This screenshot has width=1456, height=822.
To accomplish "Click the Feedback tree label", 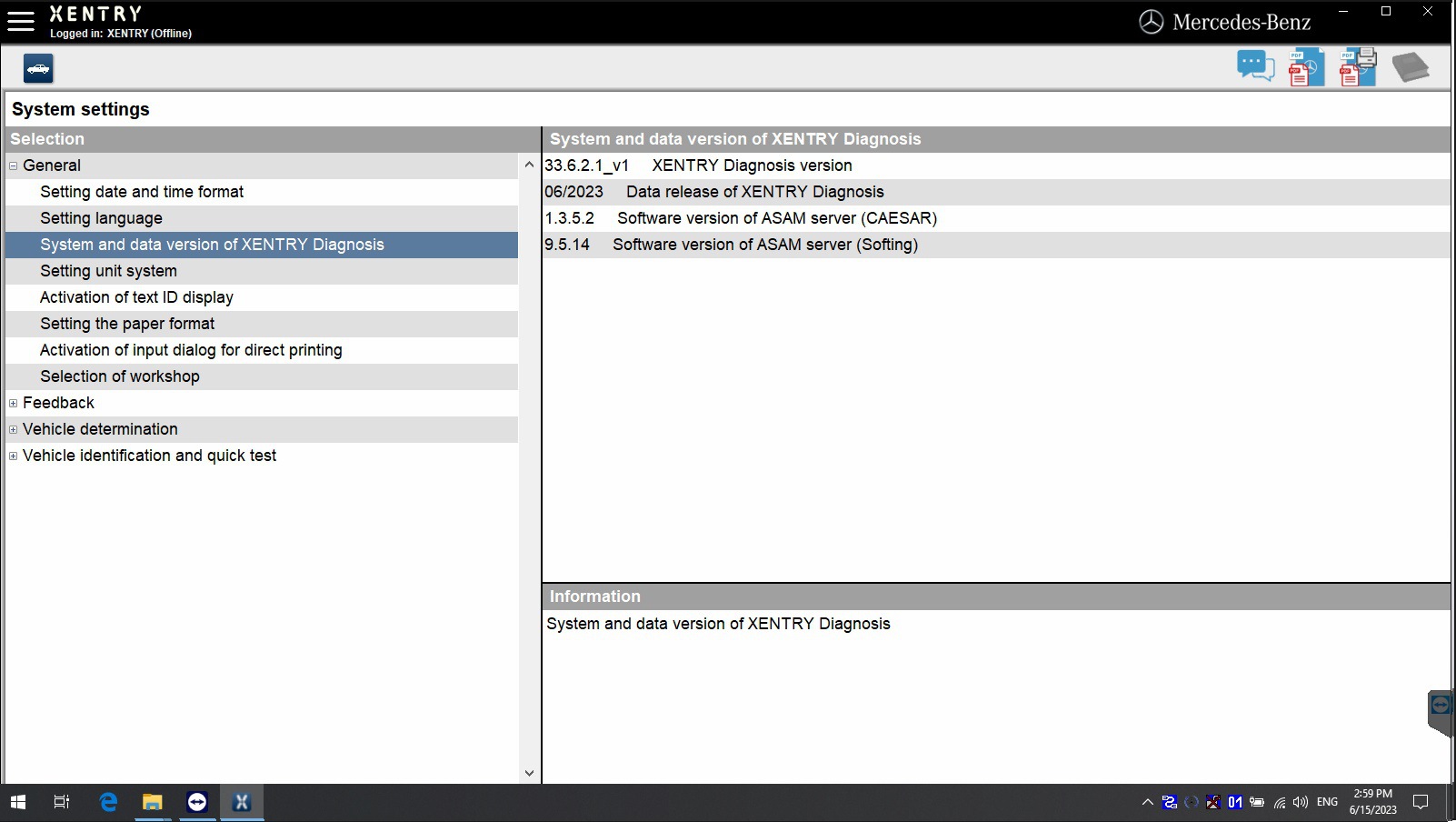I will click(58, 403).
